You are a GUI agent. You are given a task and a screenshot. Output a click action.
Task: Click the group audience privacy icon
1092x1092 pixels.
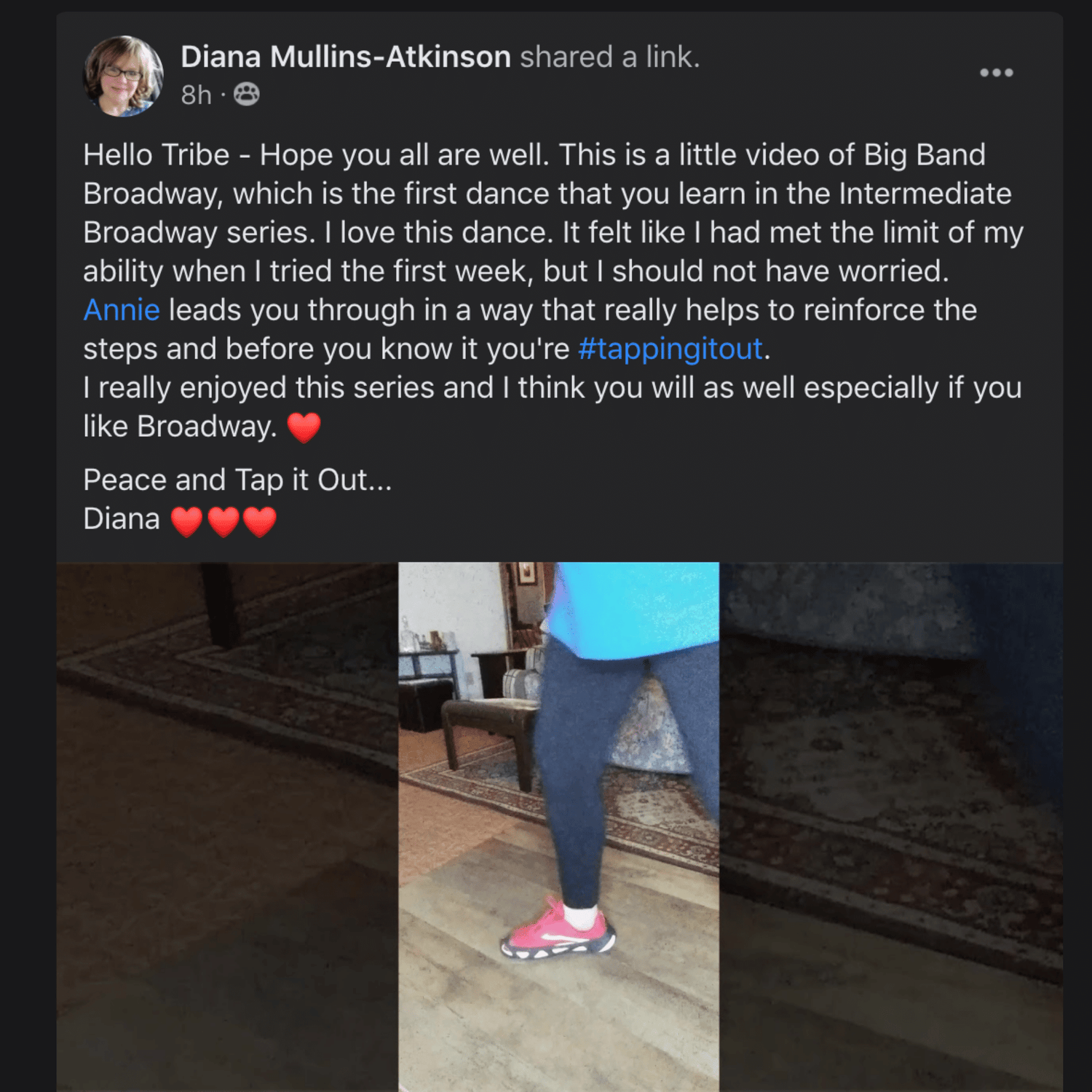pos(247,95)
